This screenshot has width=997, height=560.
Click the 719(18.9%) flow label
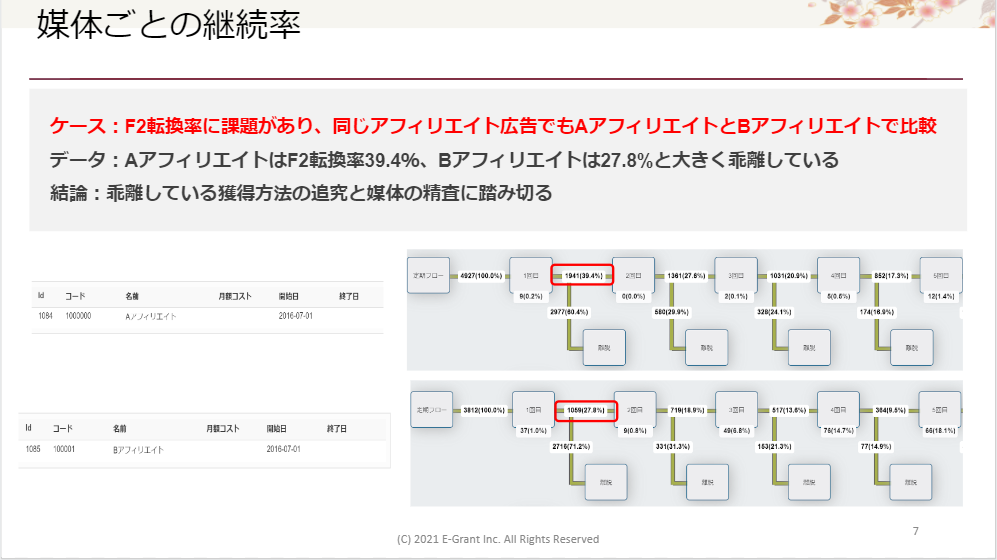coord(686,410)
